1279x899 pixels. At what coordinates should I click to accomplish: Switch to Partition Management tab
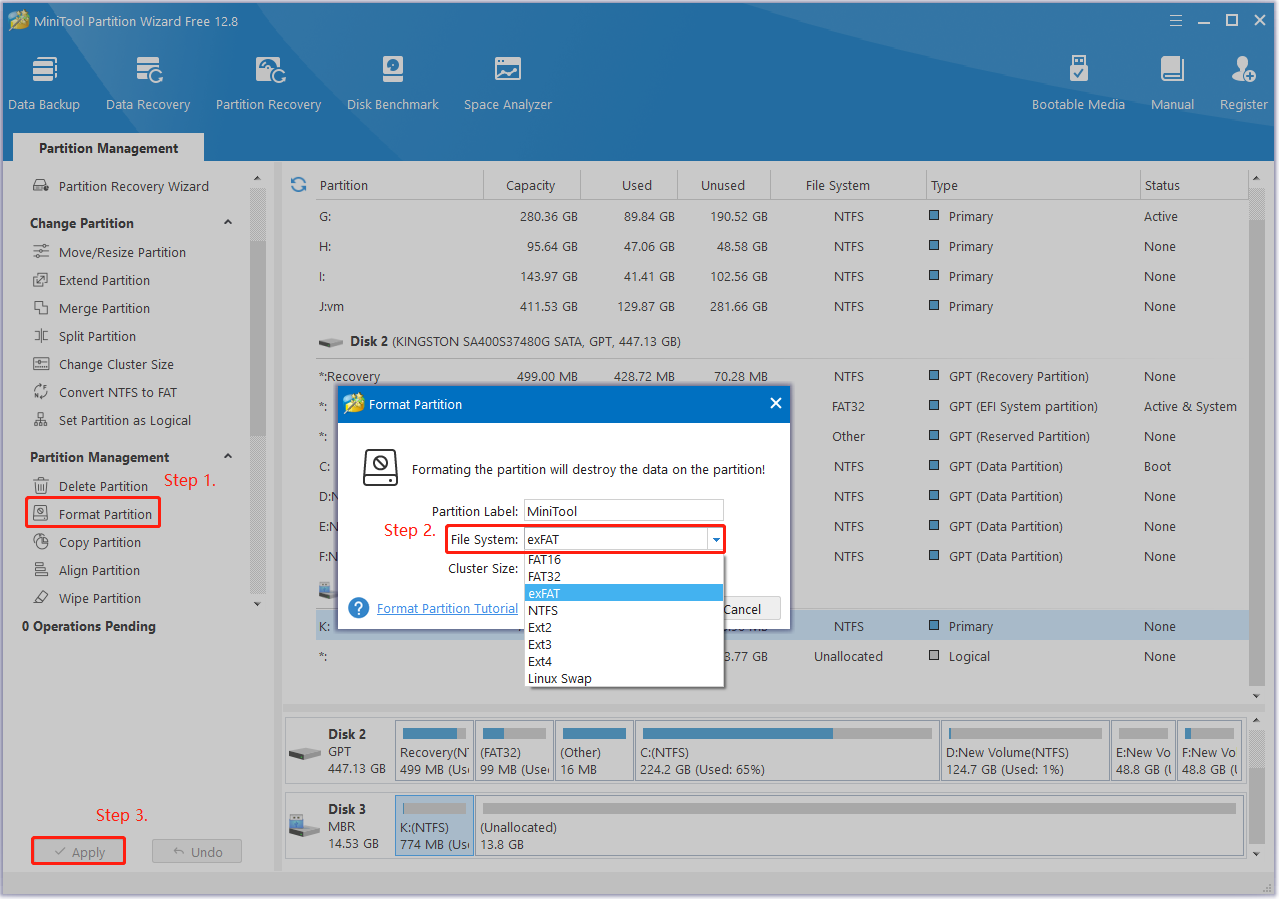coord(109,148)
